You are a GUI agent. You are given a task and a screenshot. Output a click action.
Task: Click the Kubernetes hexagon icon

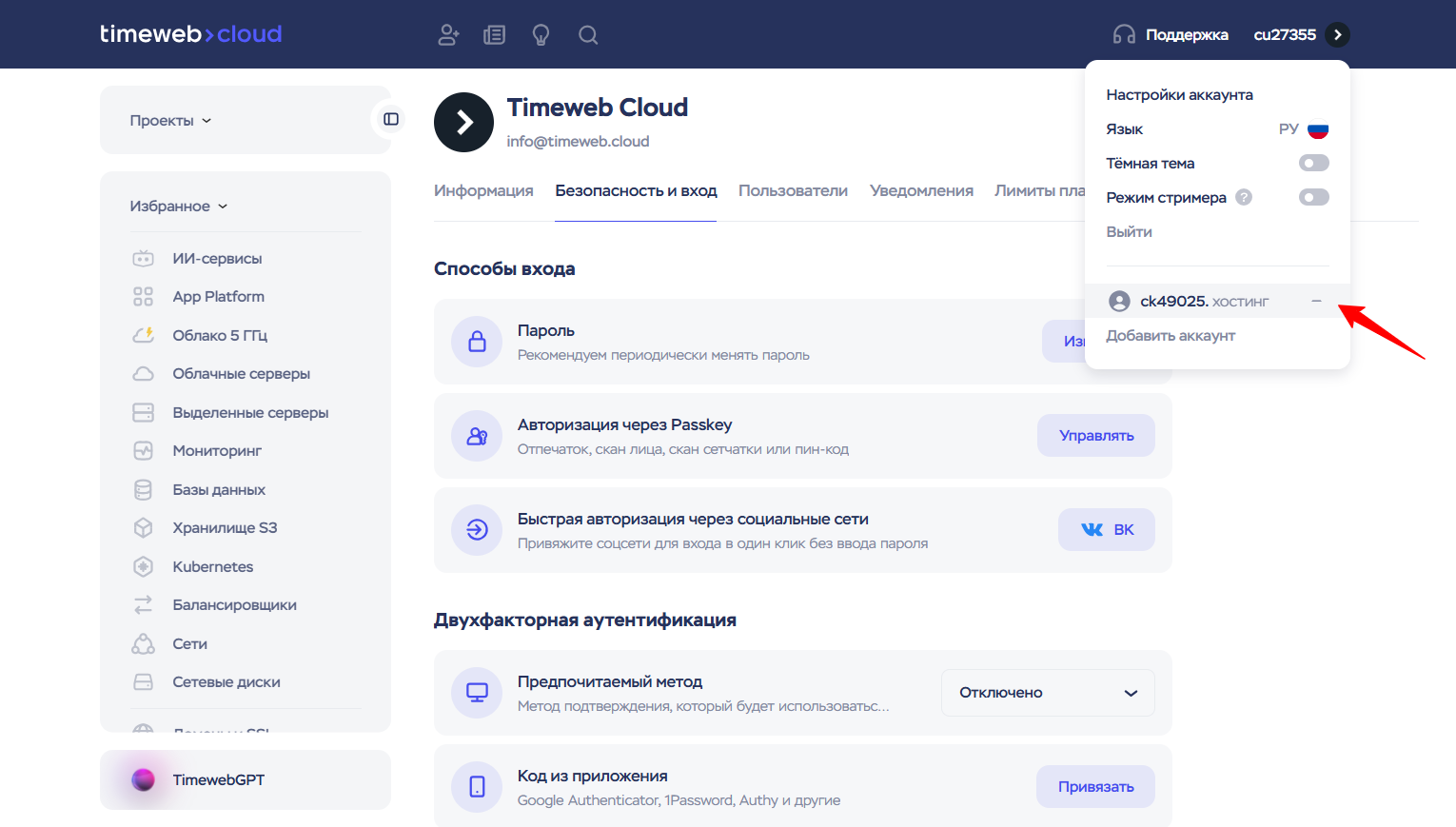143,566
